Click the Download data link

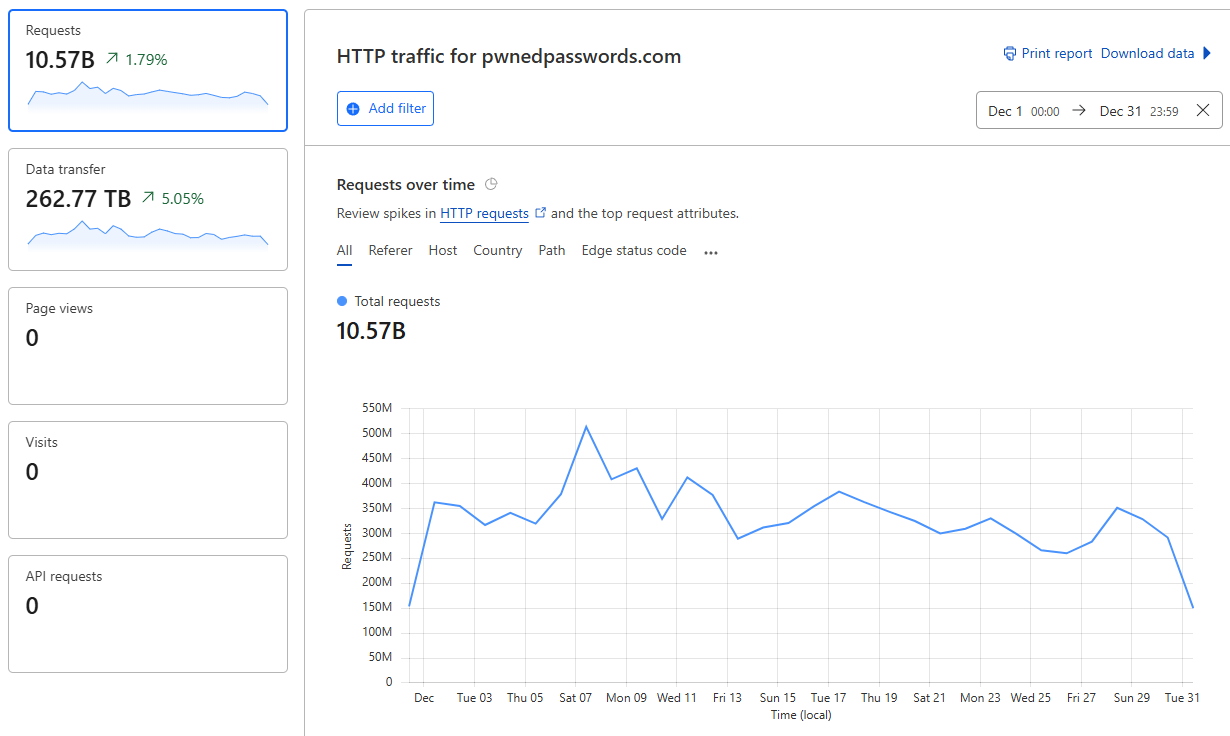point(1147,54)
